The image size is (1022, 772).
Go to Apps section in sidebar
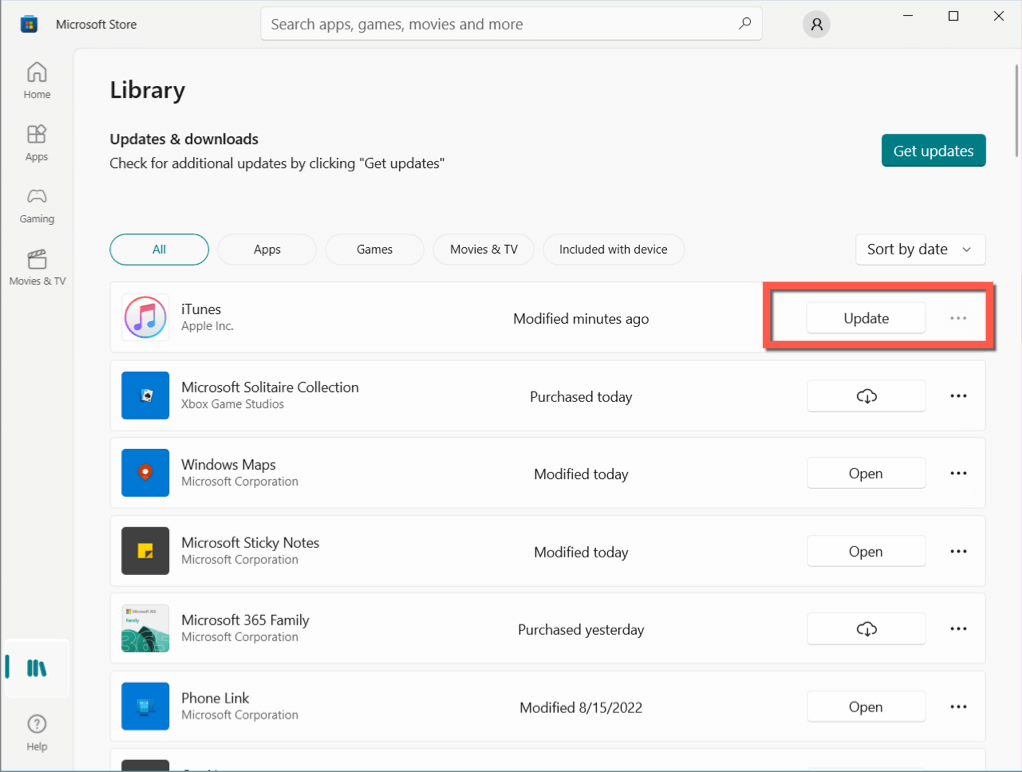(37, 142)
